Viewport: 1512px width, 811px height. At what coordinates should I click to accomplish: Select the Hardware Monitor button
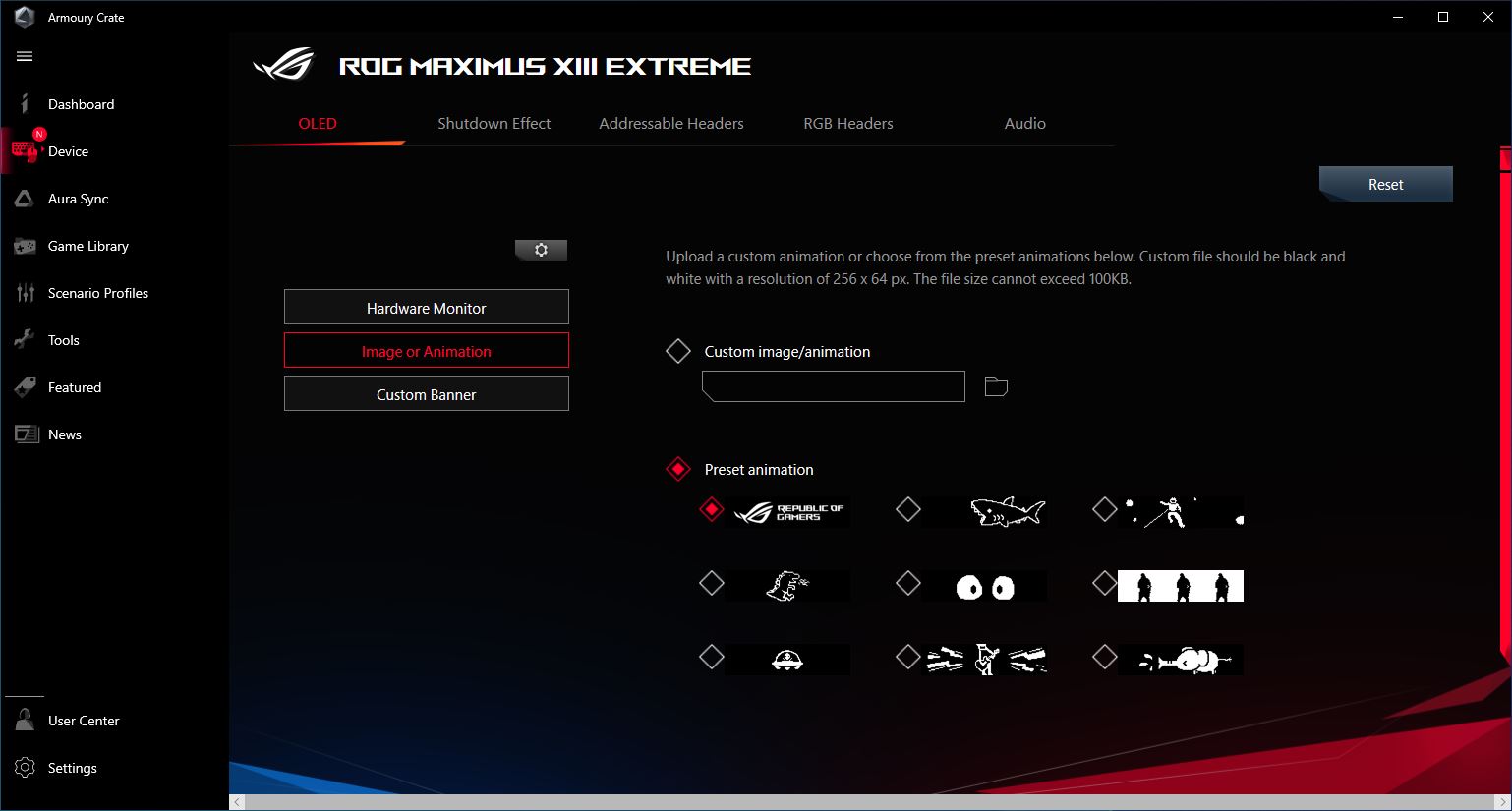coord(427,307)
